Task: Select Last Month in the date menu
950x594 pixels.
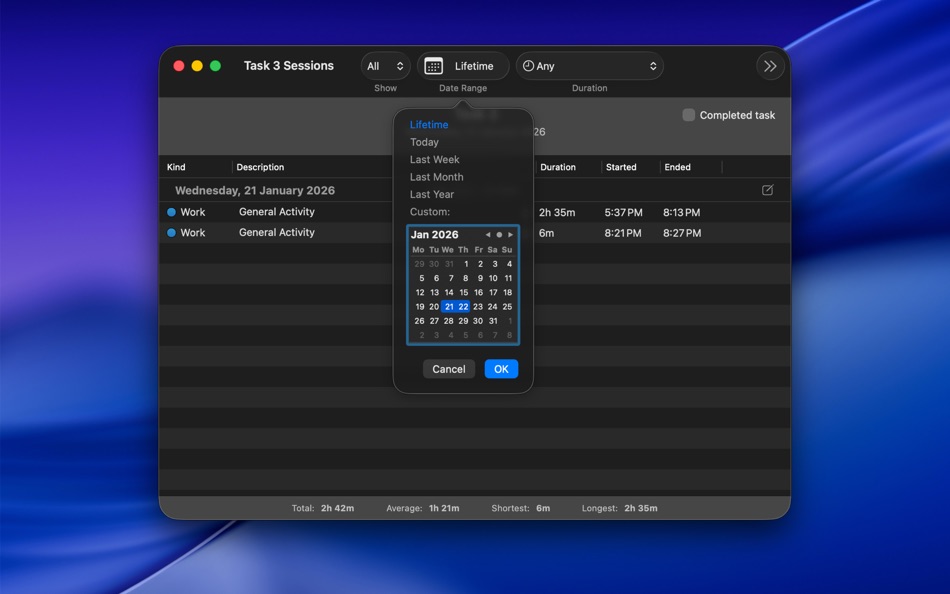Action: [434, 176]
